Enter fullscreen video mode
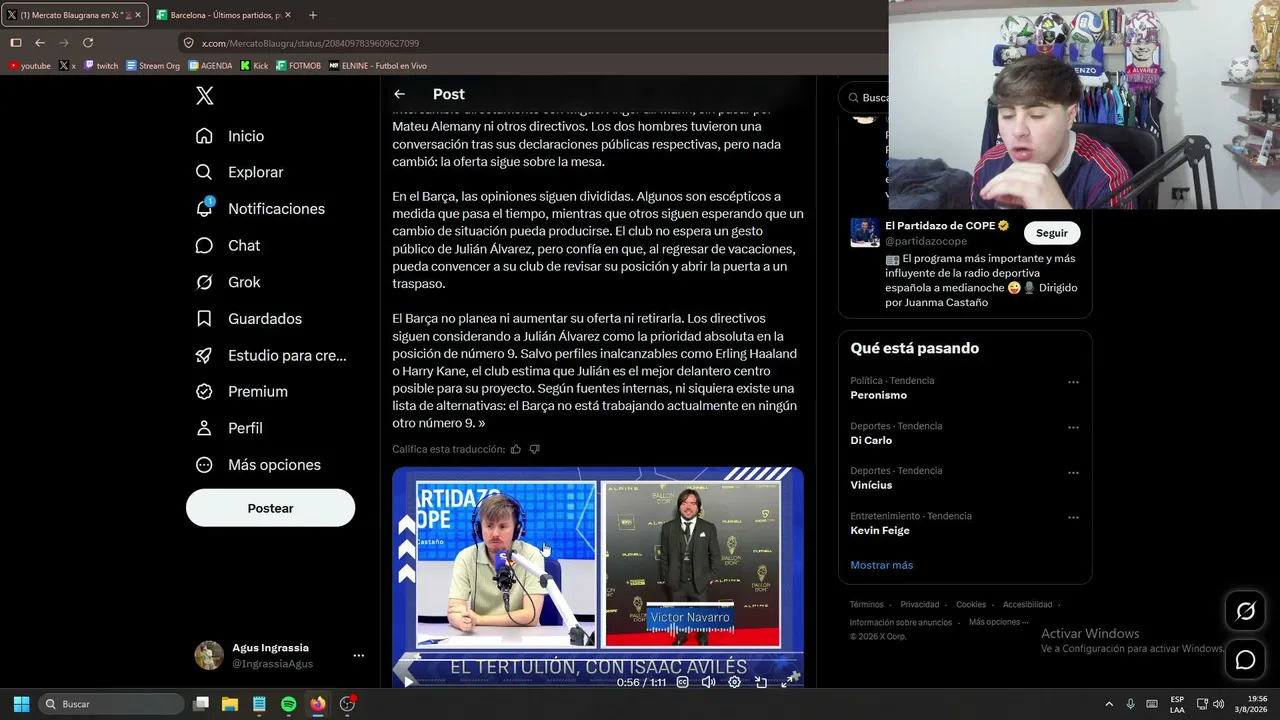The width and height of the screenshot is (1280, 720). point(787,682)
